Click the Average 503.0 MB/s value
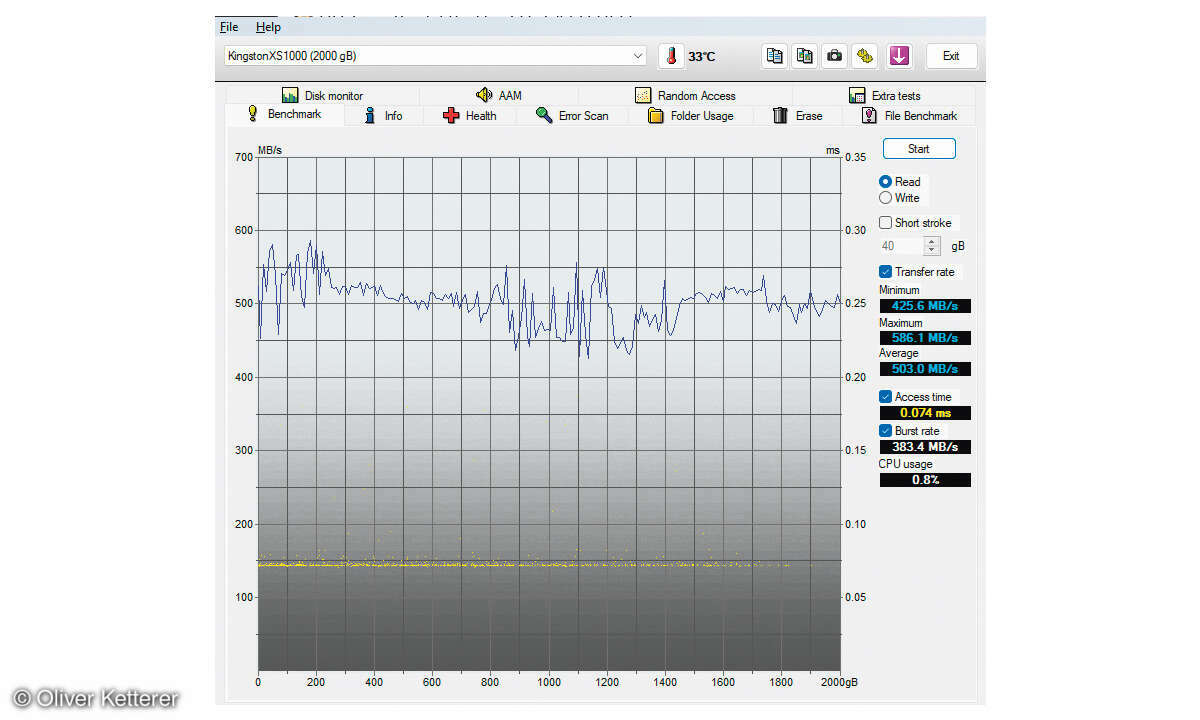Viewport: 1200px width, 720px height. point(925,369)
